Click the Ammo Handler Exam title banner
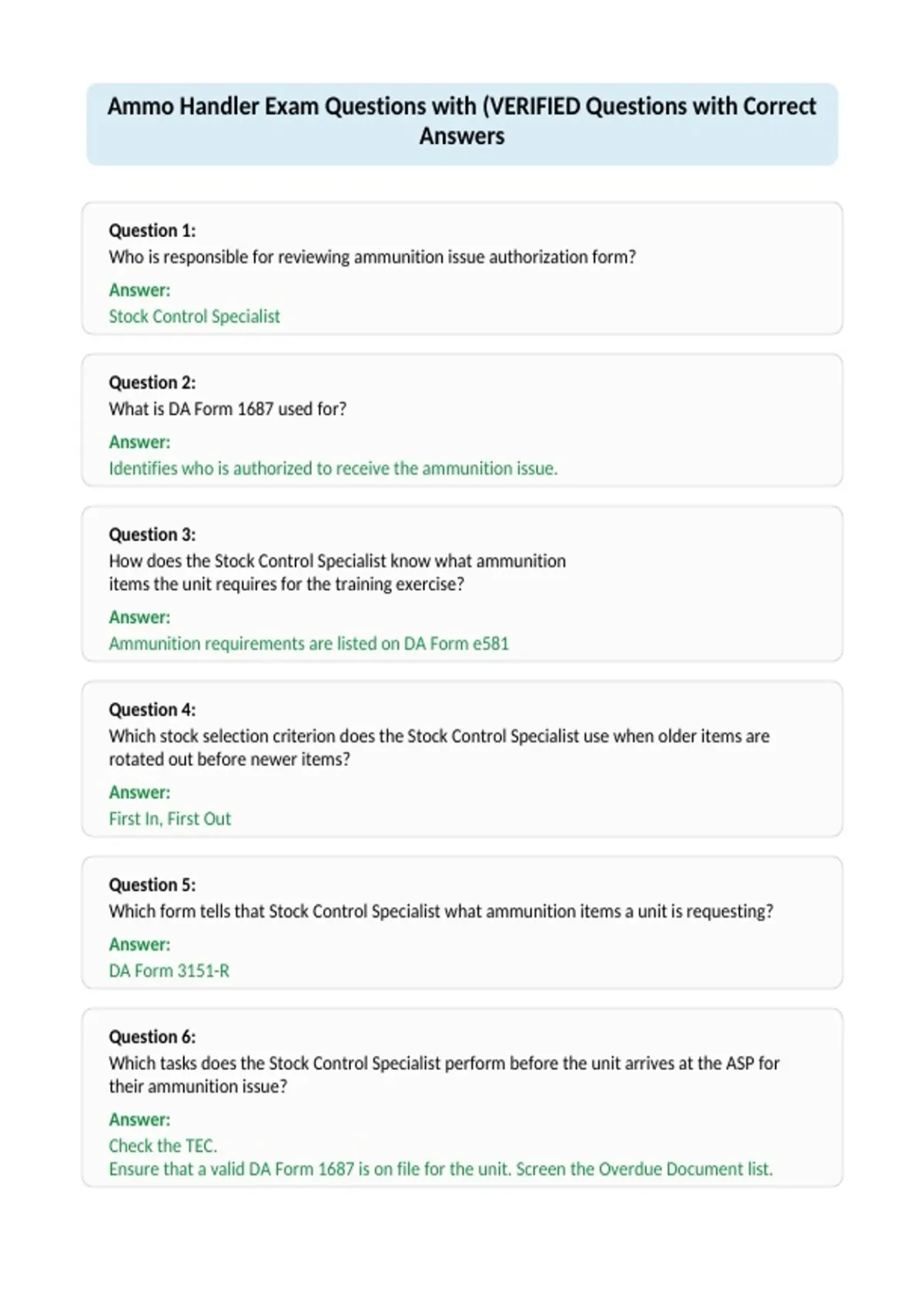This screenshot has height=1309, width=924. pyautogui.click(x=462, y=124)
